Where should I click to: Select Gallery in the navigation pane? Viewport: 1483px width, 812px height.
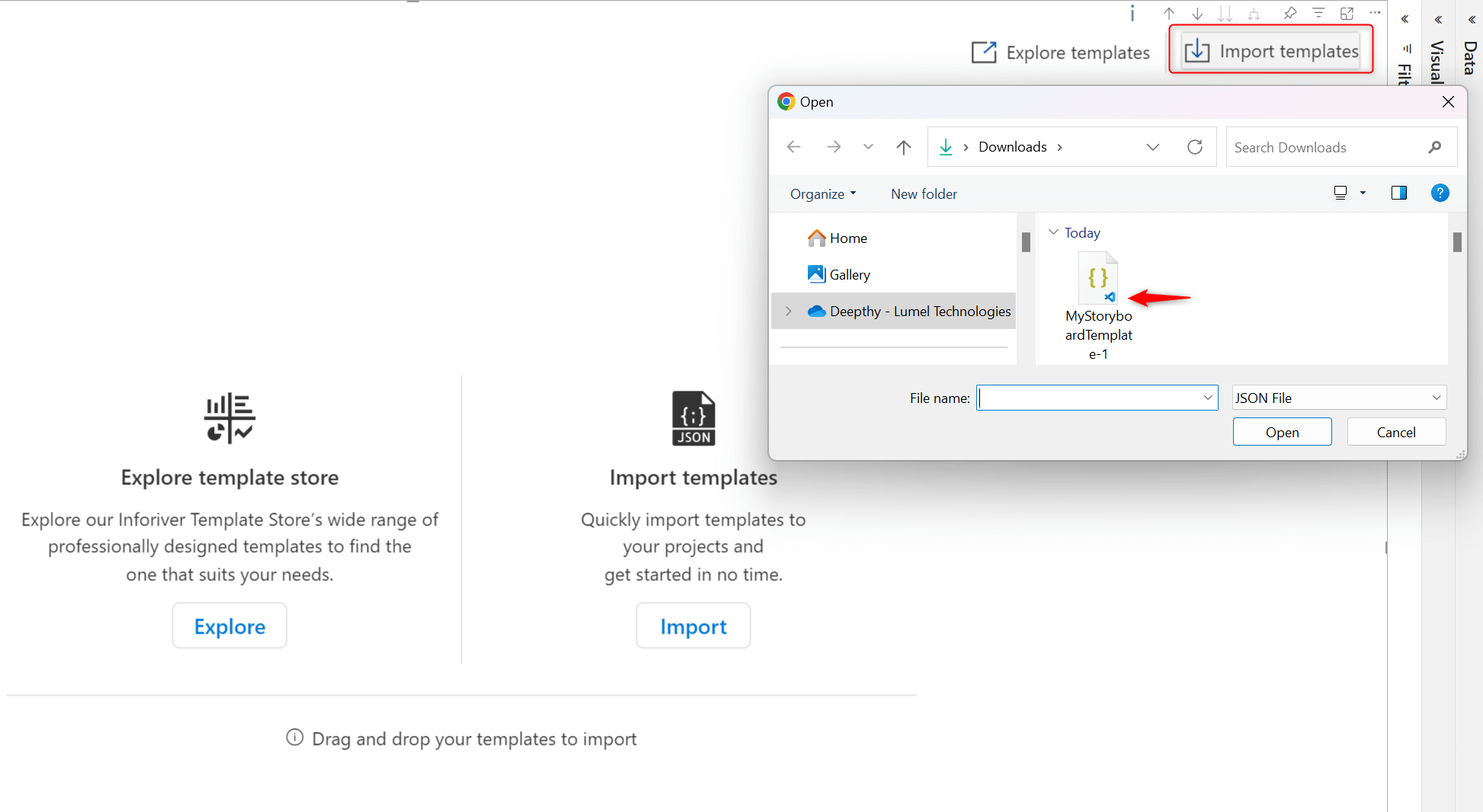click(838, 274)
